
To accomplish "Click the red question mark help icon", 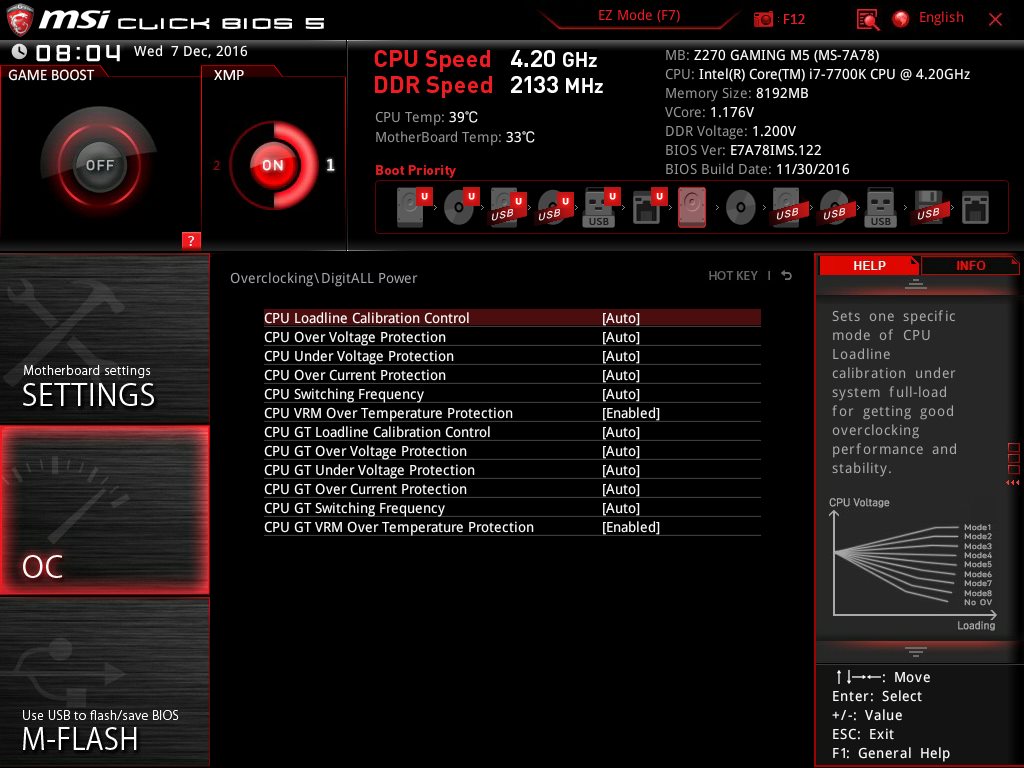I will [191, 240].
